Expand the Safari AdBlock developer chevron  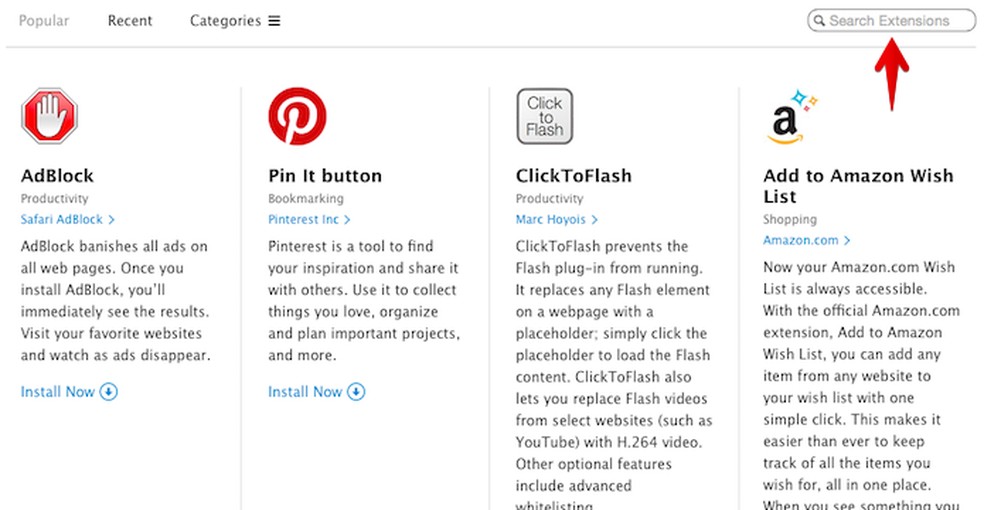tap(112, 220)
